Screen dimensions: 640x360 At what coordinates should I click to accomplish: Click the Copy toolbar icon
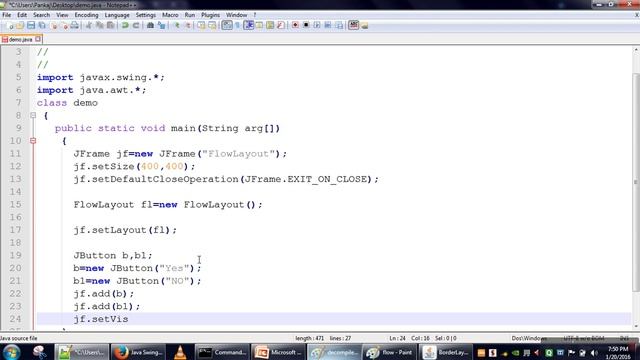[100, 25]
